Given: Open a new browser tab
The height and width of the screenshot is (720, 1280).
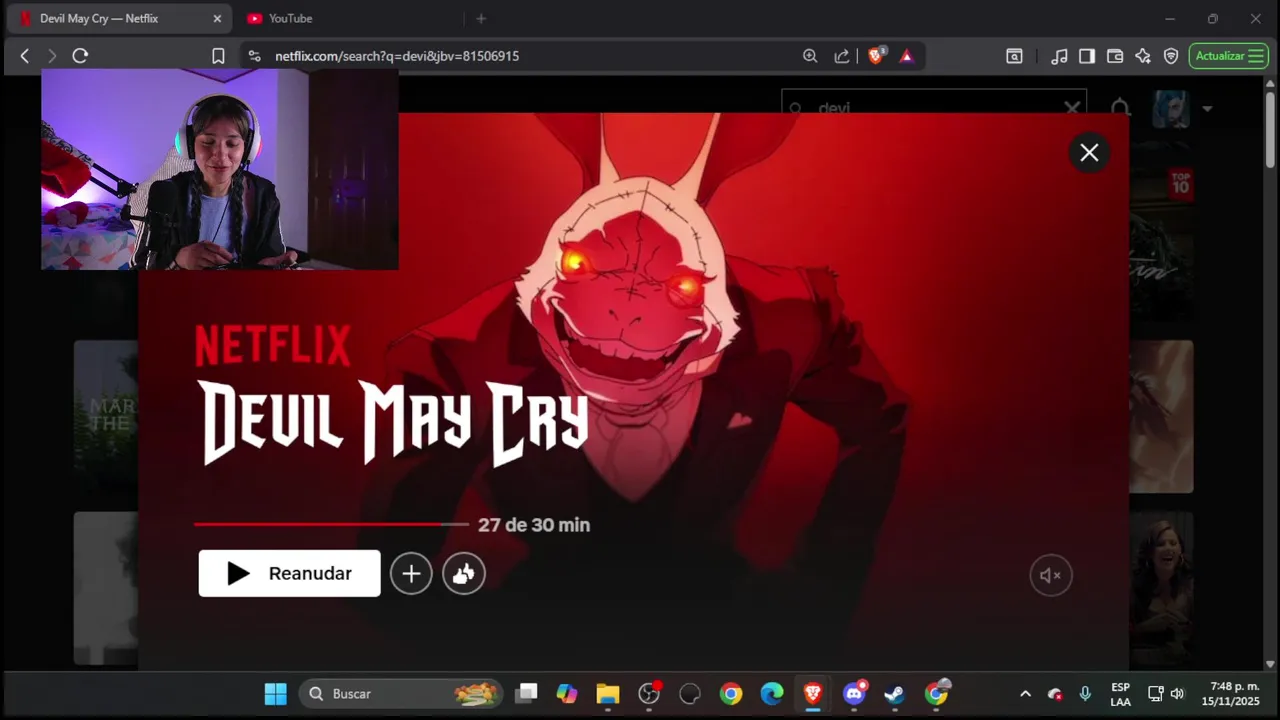Looking at the screenshot, I should click(481, 18).
